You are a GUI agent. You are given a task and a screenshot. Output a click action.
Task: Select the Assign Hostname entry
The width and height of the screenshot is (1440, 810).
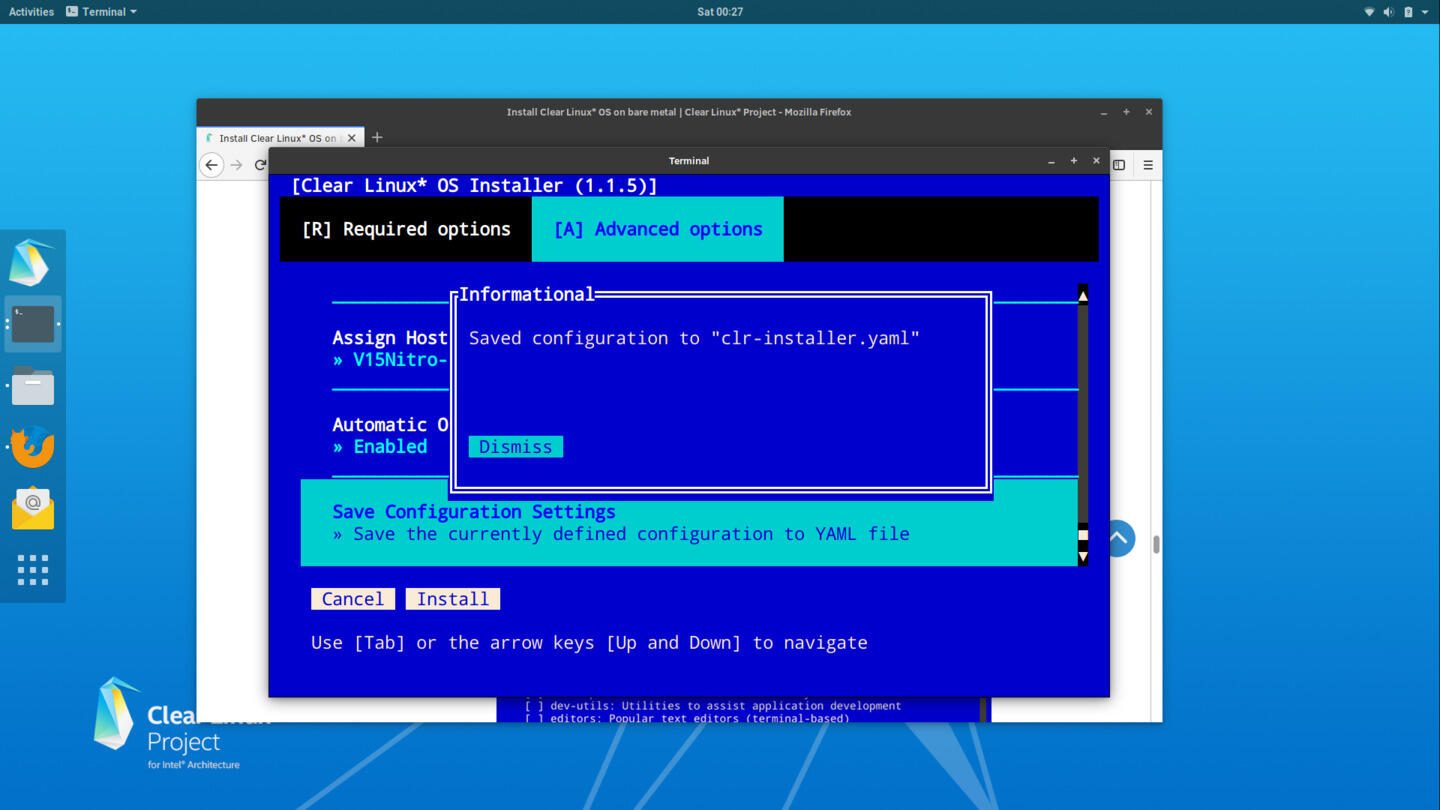point(390,348)
